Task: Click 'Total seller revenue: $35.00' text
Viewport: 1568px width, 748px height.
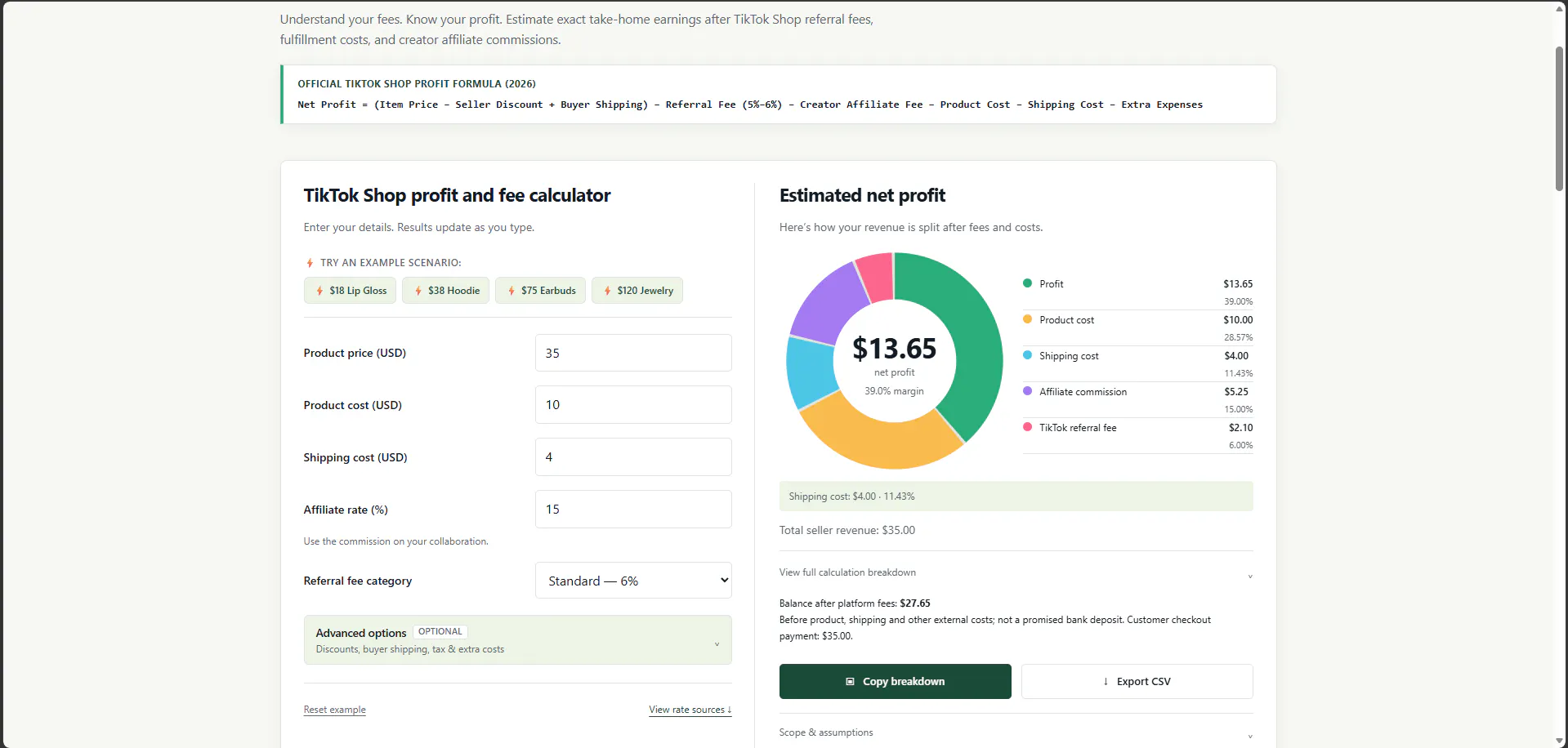Action: [x=847, y=530]
